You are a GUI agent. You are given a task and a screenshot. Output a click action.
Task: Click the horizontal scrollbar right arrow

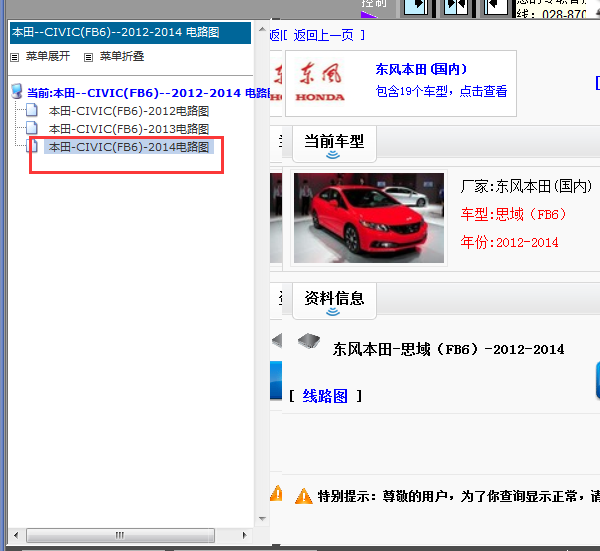pos(244,535)
